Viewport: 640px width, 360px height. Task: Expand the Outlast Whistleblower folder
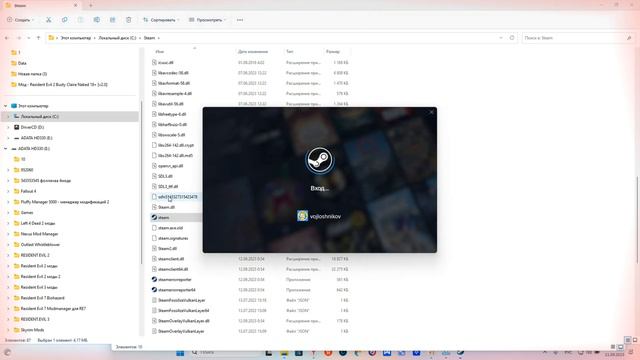[8, 244]
